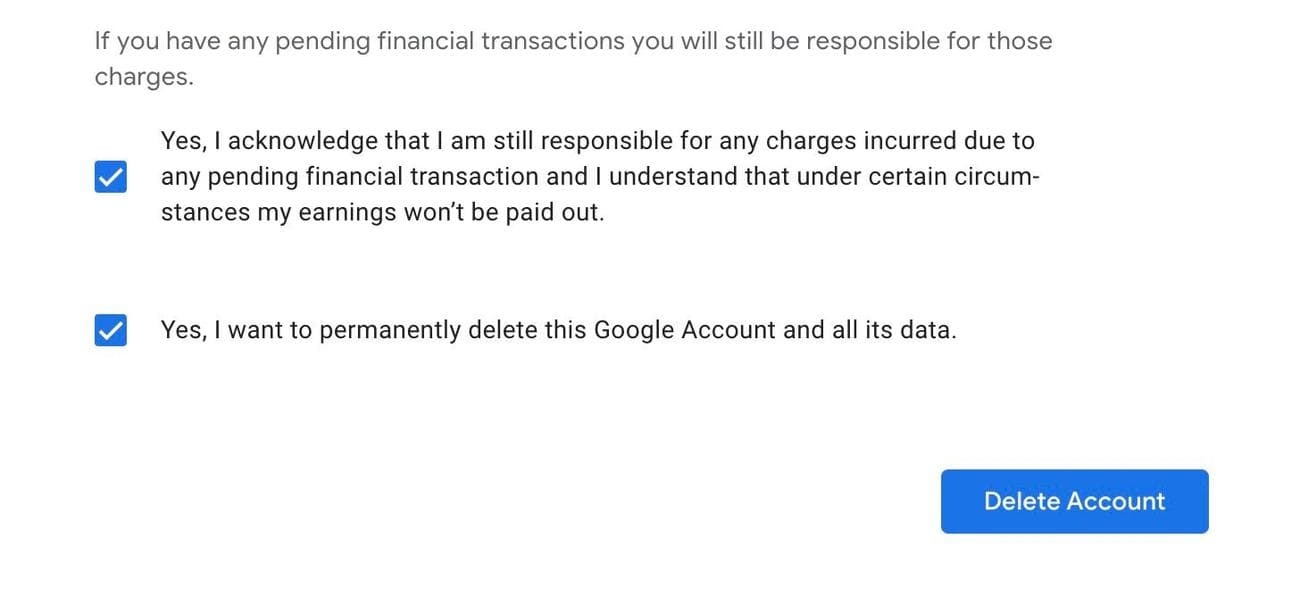Activate the Delete Account confirmation button

point(1074,501)
